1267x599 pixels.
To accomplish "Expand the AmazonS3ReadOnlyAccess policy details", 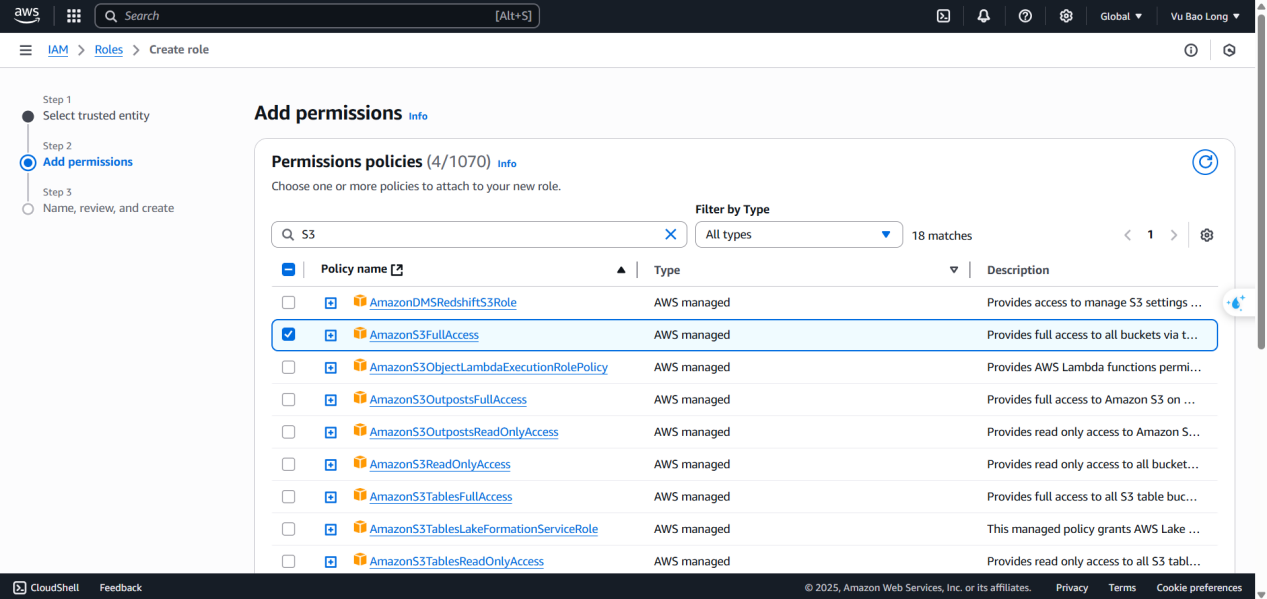I will 331,465.
